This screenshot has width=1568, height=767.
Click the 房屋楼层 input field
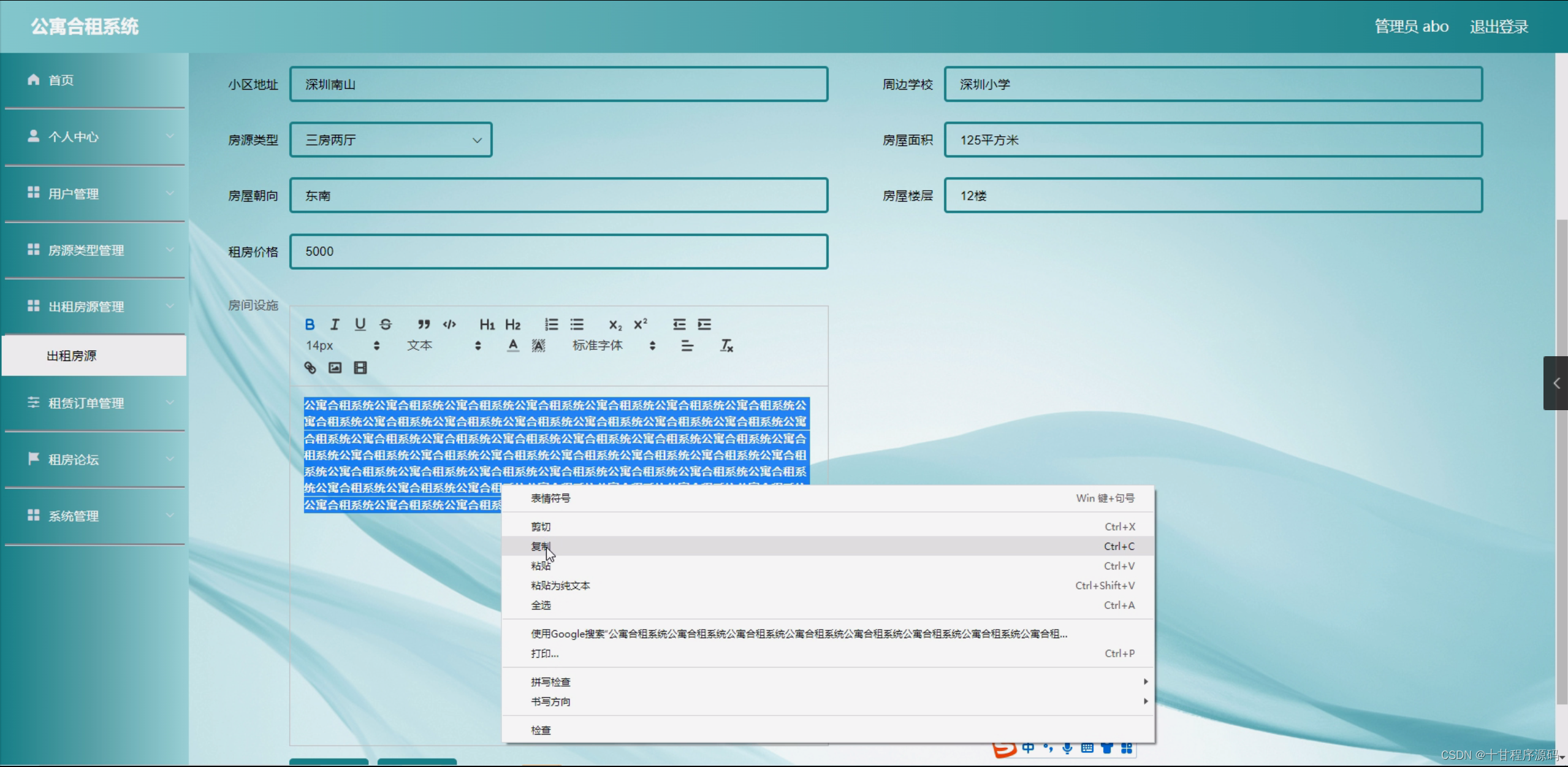pos(1213,196)
